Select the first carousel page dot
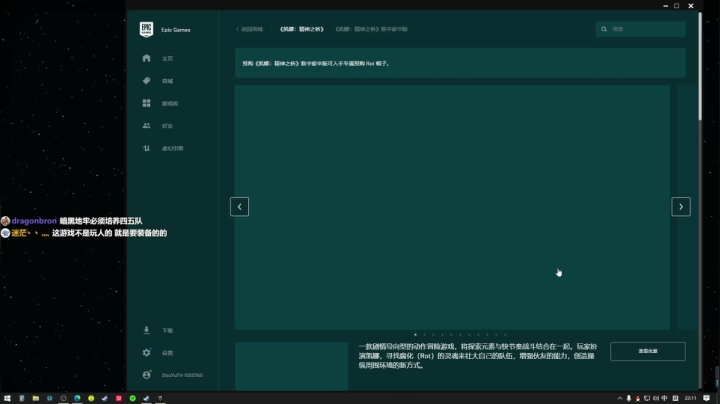The image size is (720, 404). click(416, 335)
